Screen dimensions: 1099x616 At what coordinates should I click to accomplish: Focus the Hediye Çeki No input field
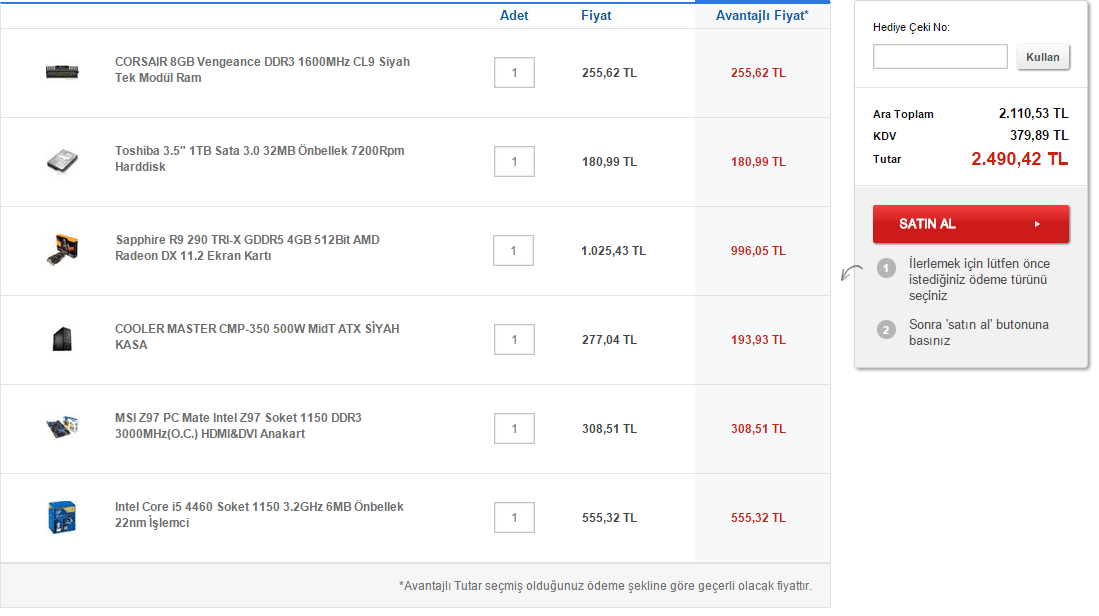(940, 57)
